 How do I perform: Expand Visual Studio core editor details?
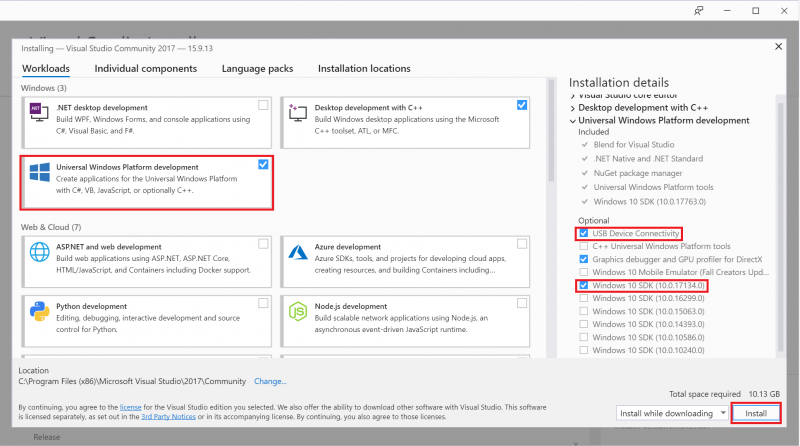point(572,96)
